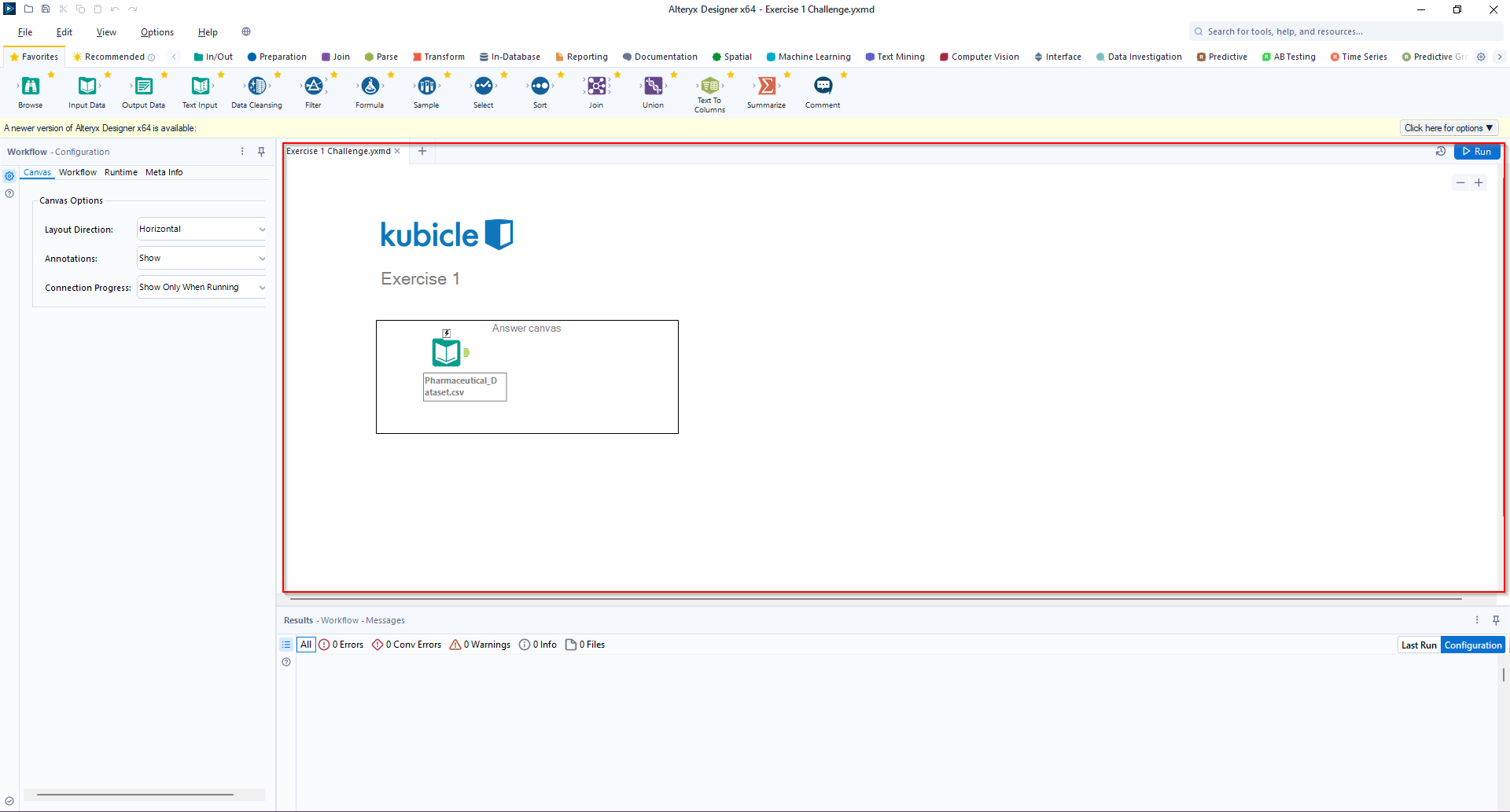Open the Connection Progress dropdown
The width and height of the screenshot is (1510, 812).
[x=201, y=288]
